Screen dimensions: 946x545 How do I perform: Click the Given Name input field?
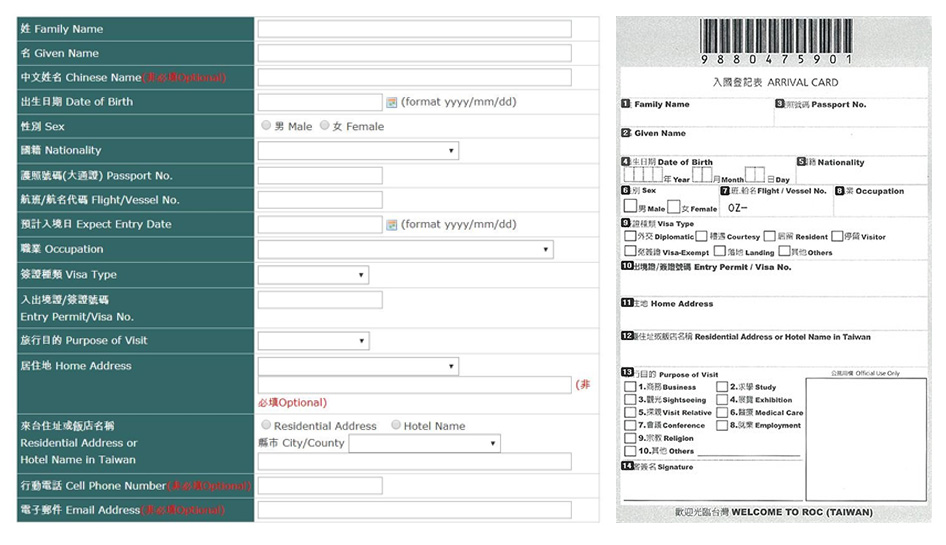click(x=414, y=53)
